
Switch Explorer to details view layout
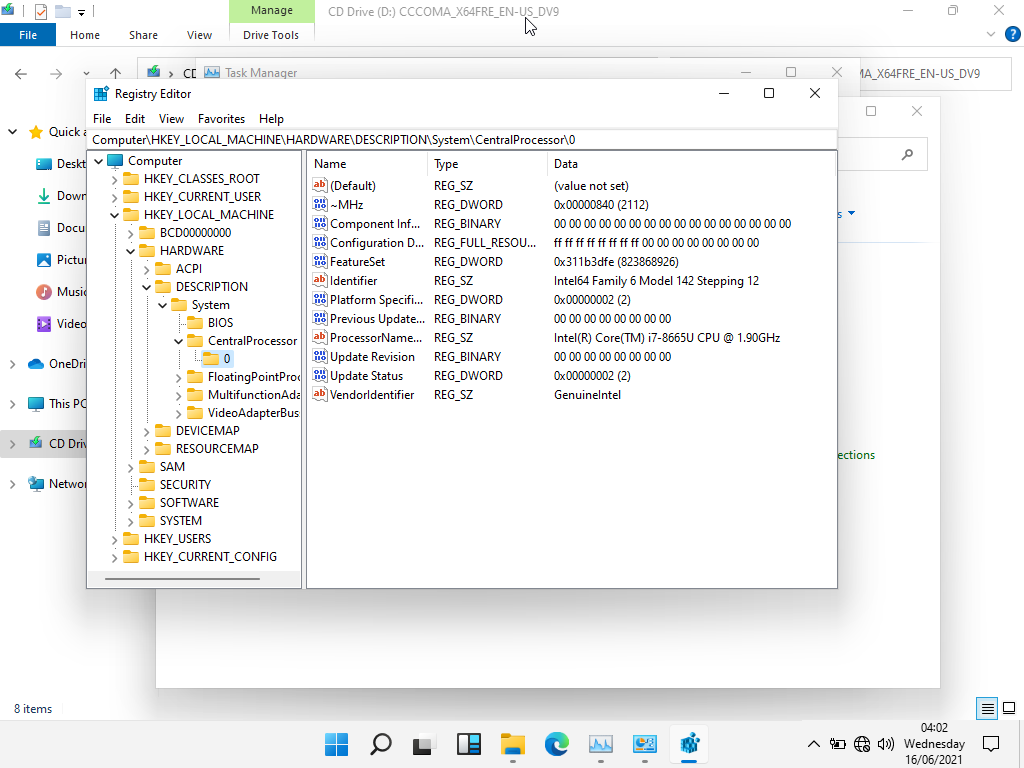987,709
